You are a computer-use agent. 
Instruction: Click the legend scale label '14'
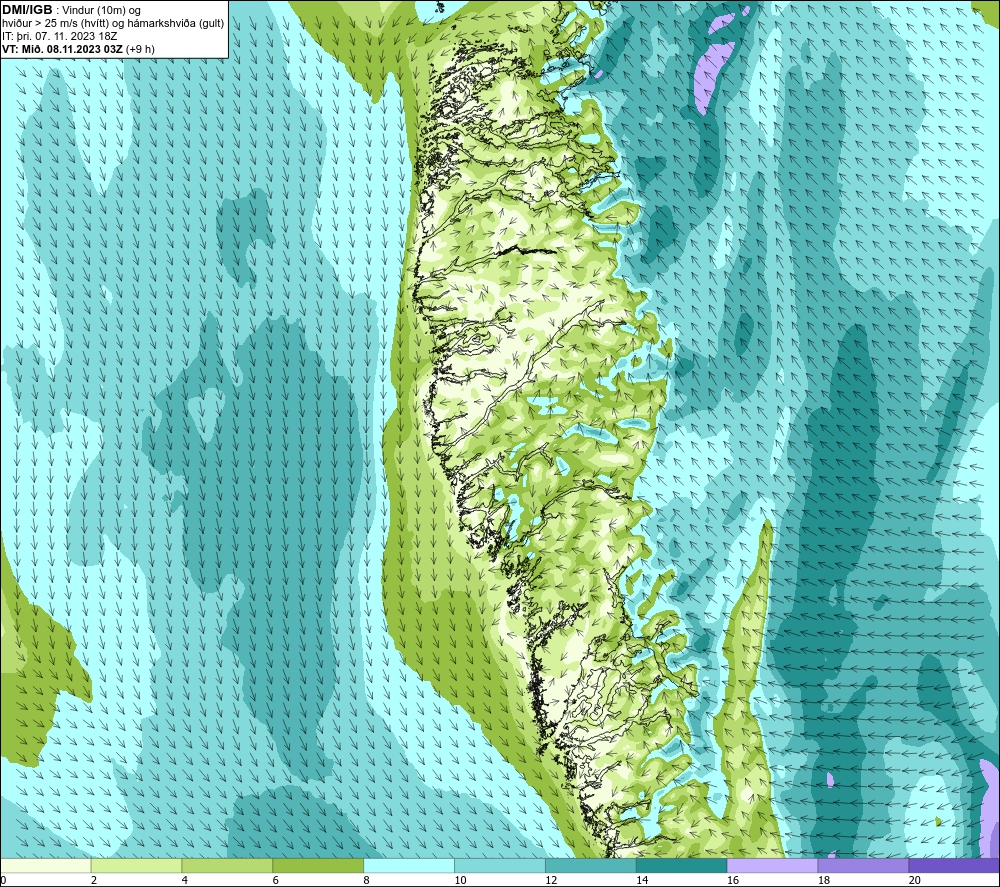[642, 880]
